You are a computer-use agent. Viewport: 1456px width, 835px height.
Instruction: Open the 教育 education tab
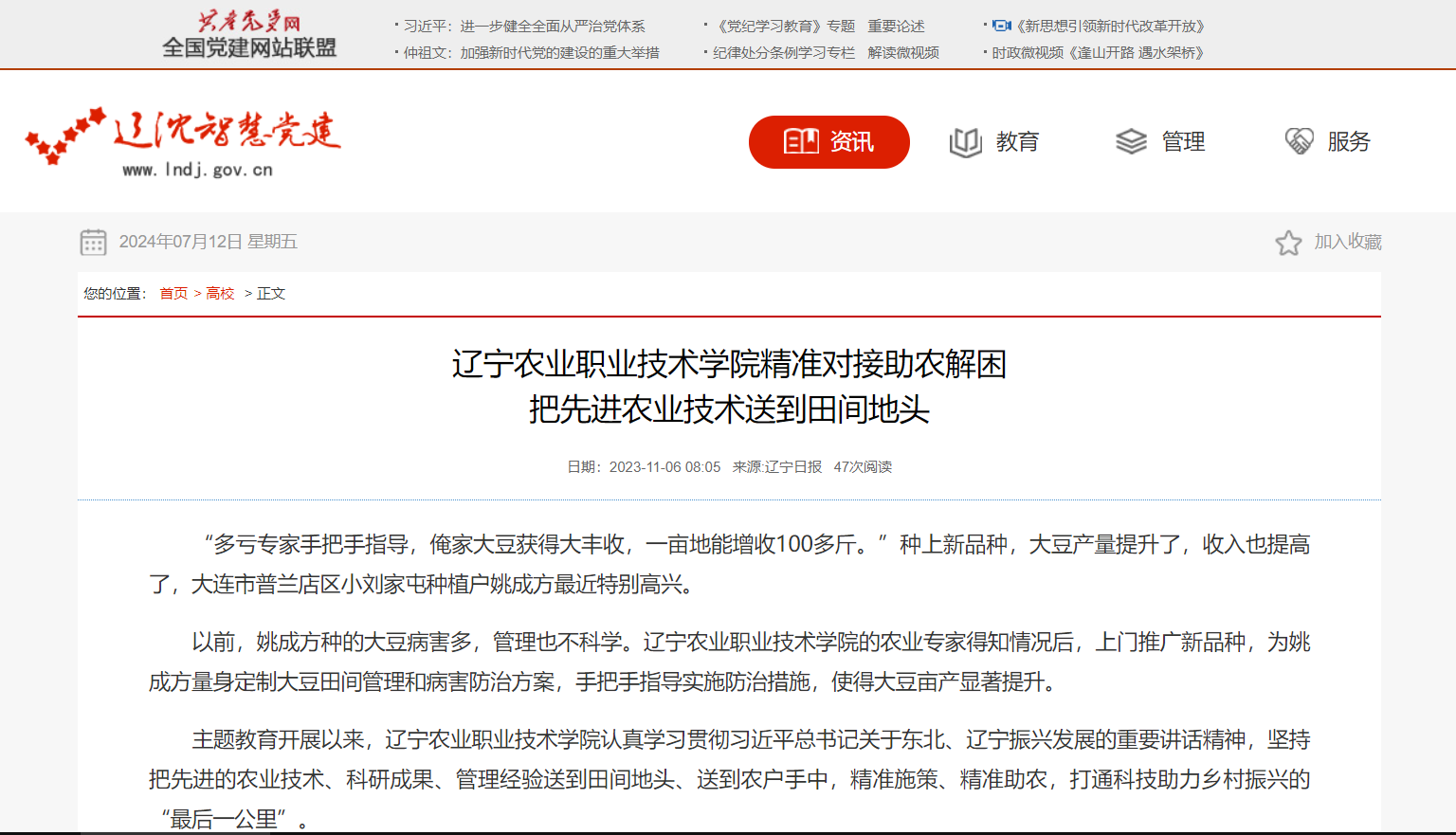click(994, 142)
